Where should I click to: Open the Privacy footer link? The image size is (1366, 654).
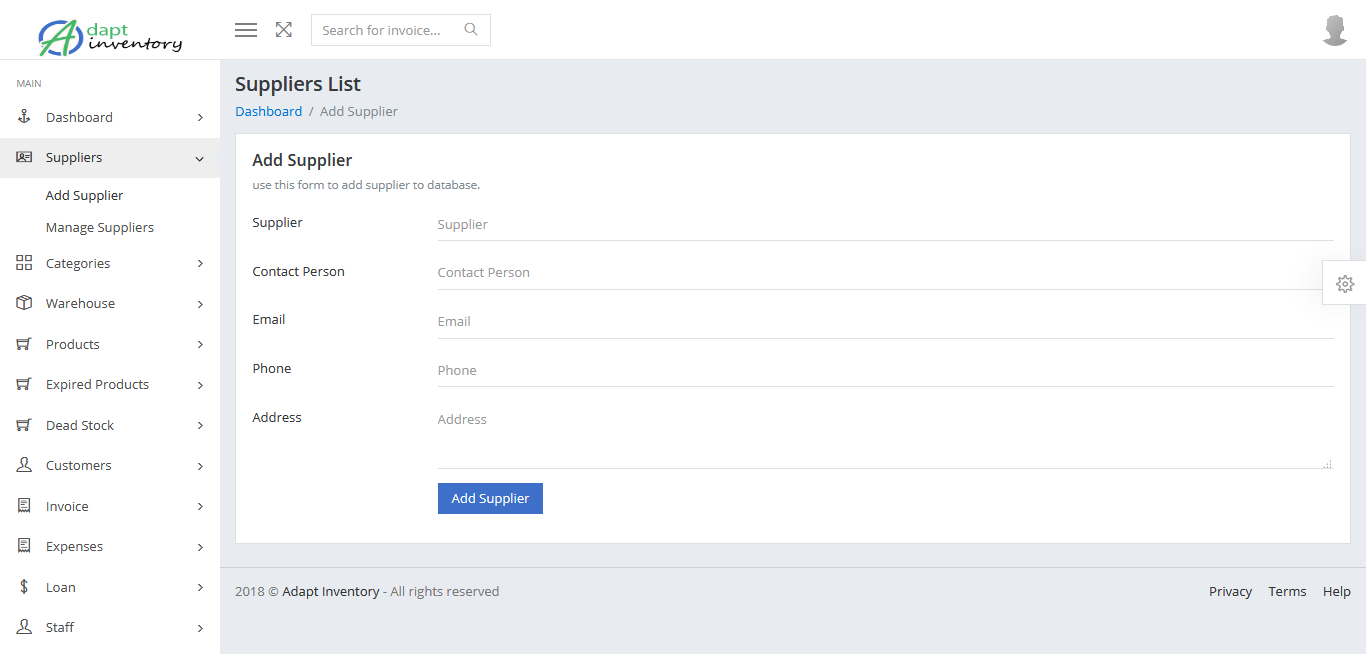1230,591
